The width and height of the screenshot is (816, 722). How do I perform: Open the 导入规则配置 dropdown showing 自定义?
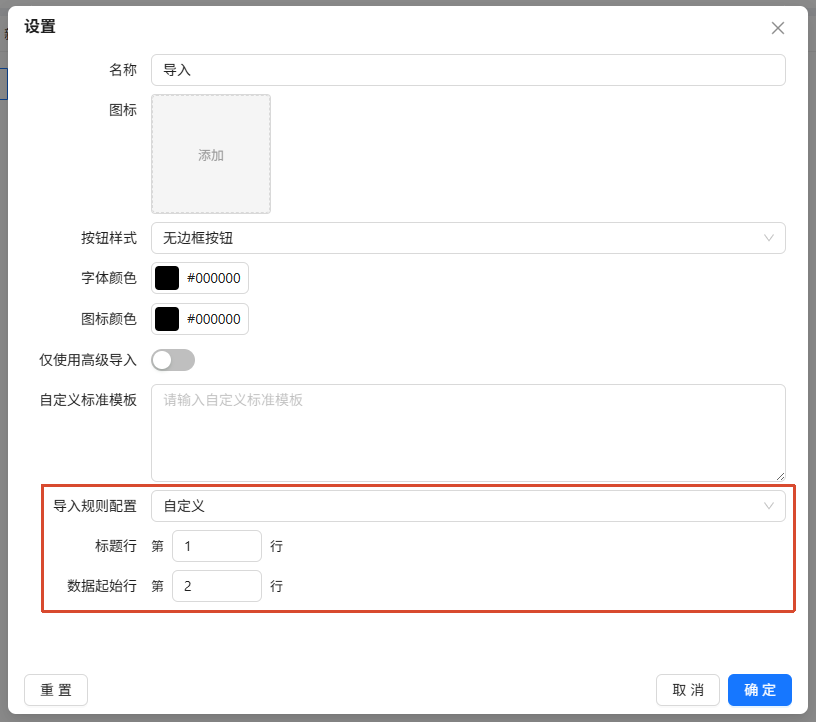(x=468, y=506)
